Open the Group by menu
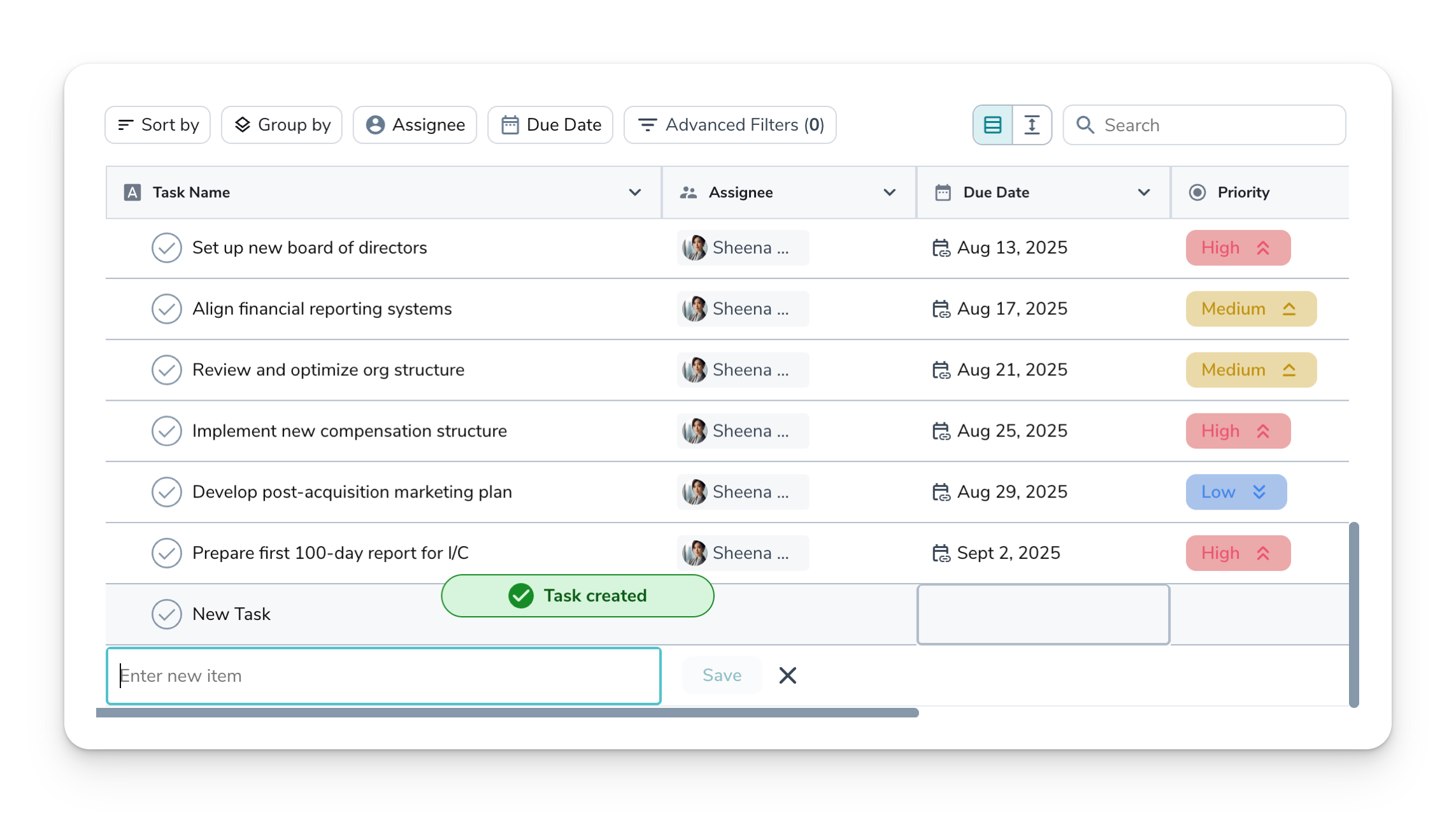Viewport: 1456px width, 813px height. [x=282, y=125]
